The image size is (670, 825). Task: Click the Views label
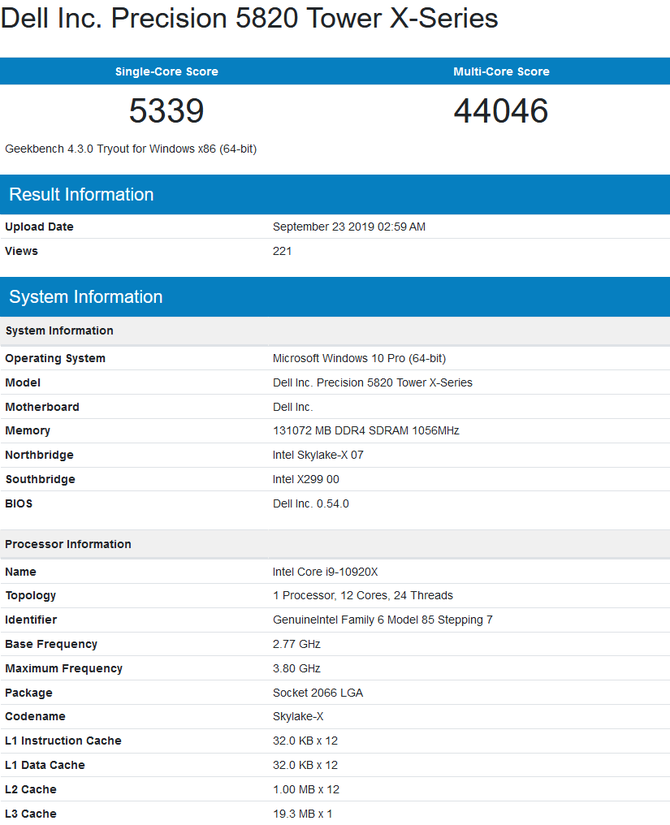pyautogui.click(x=21, y=251)
